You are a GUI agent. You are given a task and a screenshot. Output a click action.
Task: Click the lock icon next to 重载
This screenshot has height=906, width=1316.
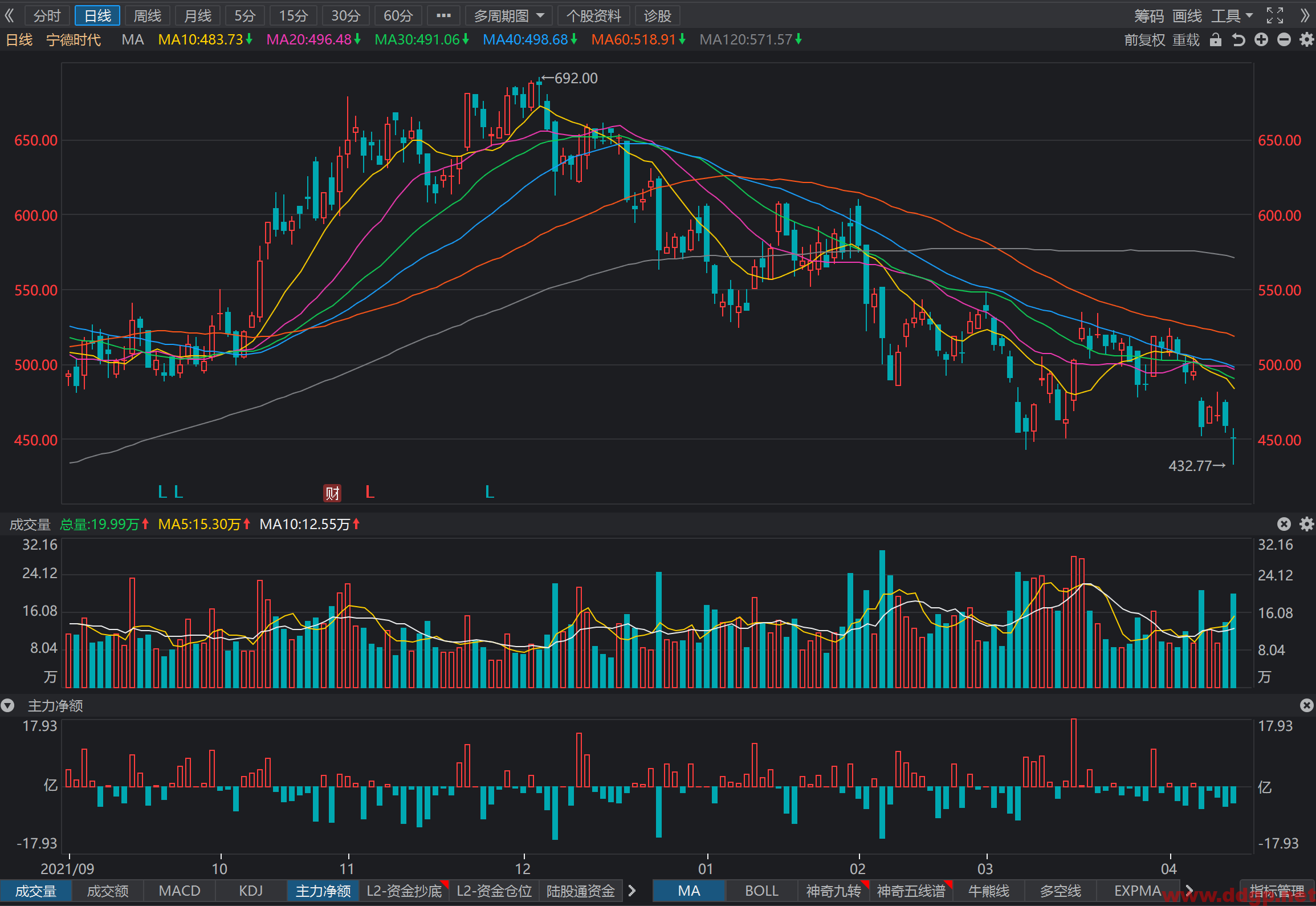tap(1215, 40)
